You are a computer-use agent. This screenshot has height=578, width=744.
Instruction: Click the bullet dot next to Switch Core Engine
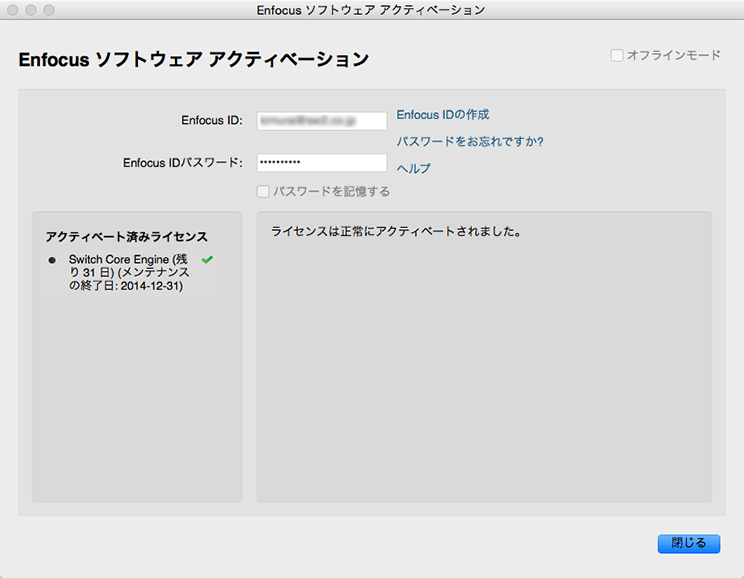(52, 260)
